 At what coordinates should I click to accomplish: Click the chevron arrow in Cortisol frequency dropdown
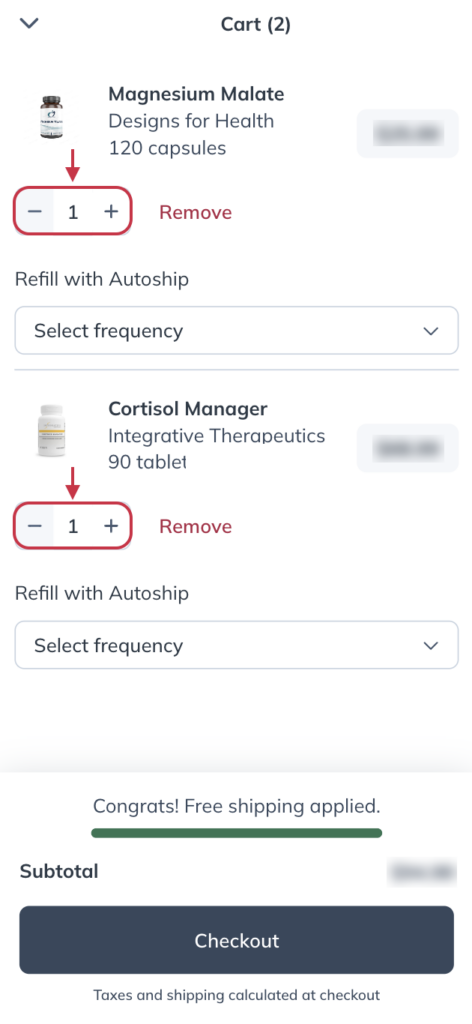click(x=430, y=646)
